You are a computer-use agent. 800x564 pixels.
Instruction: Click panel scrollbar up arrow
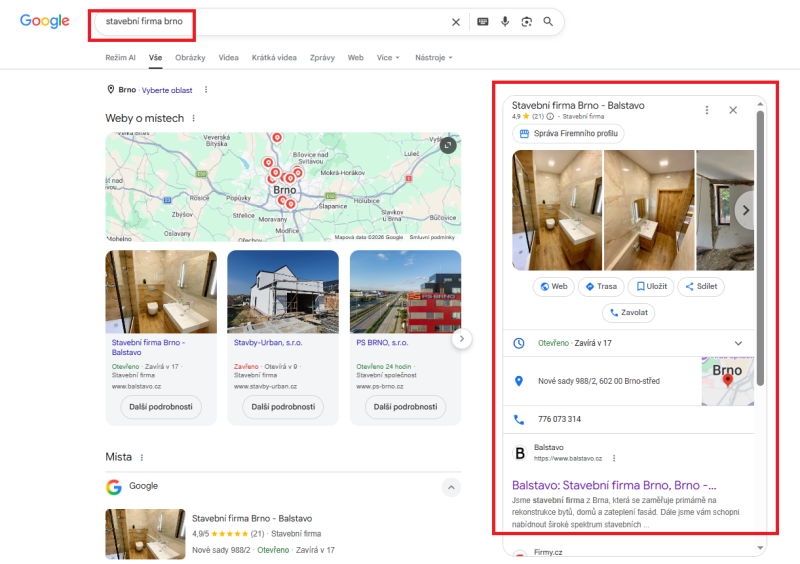760,104
